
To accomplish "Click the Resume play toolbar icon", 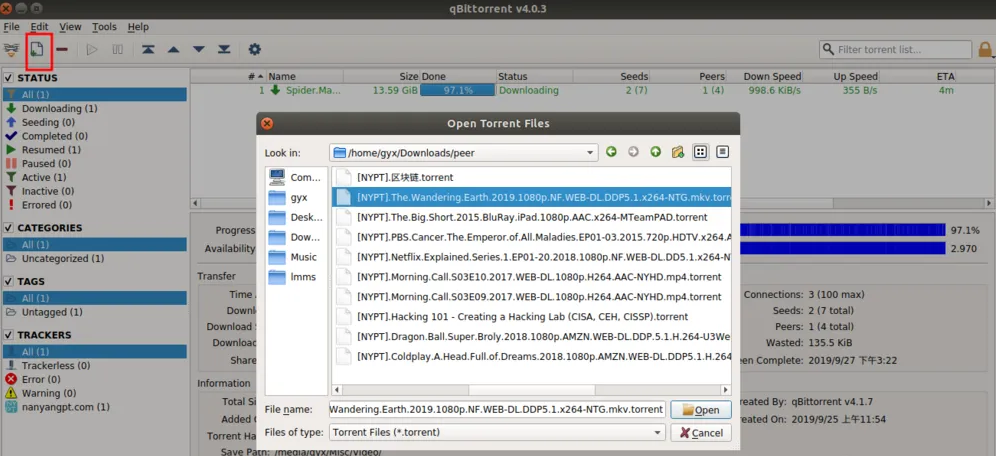I will point(92,50).
